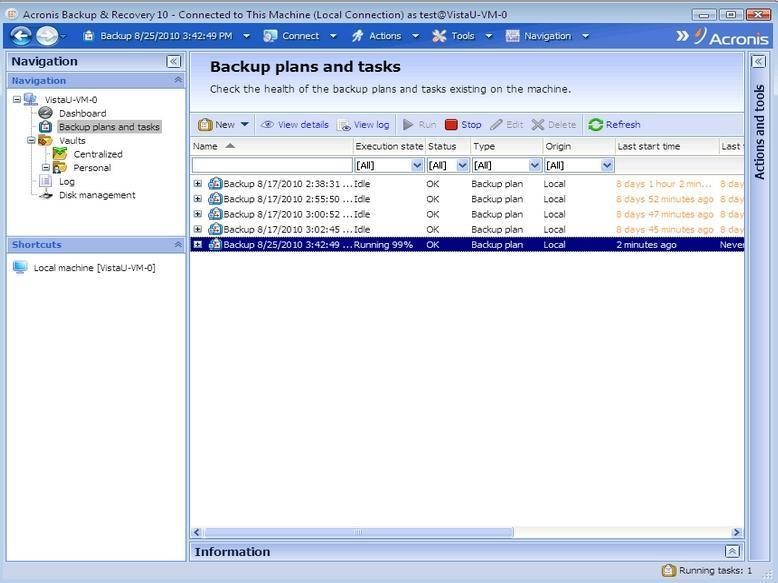Open Status filter dropdown
The width and height of the screenshot is (778, 583).
462,165
